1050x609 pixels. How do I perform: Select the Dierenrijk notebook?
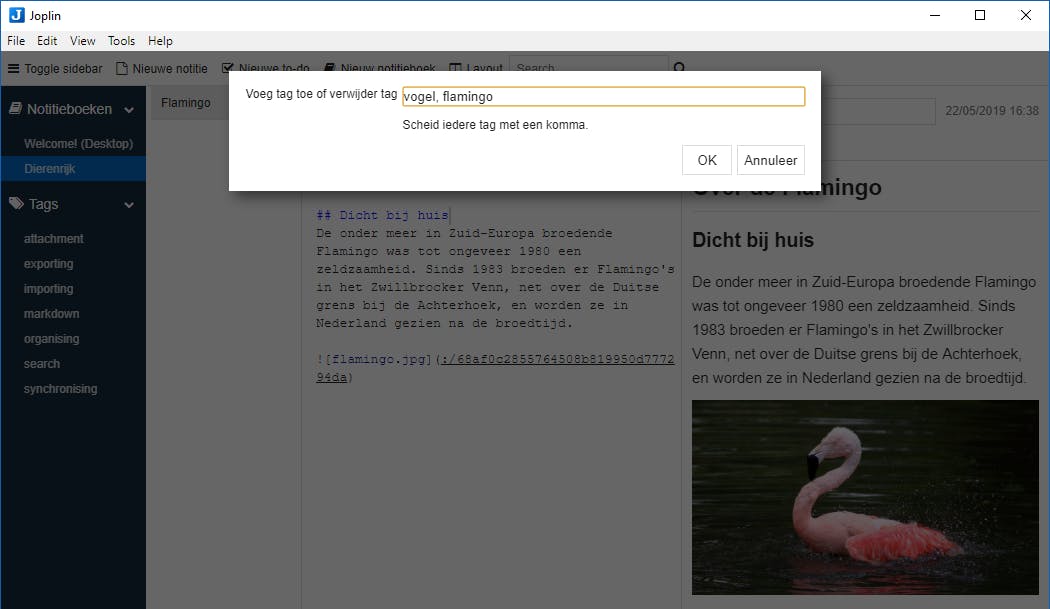coord(73,169)
